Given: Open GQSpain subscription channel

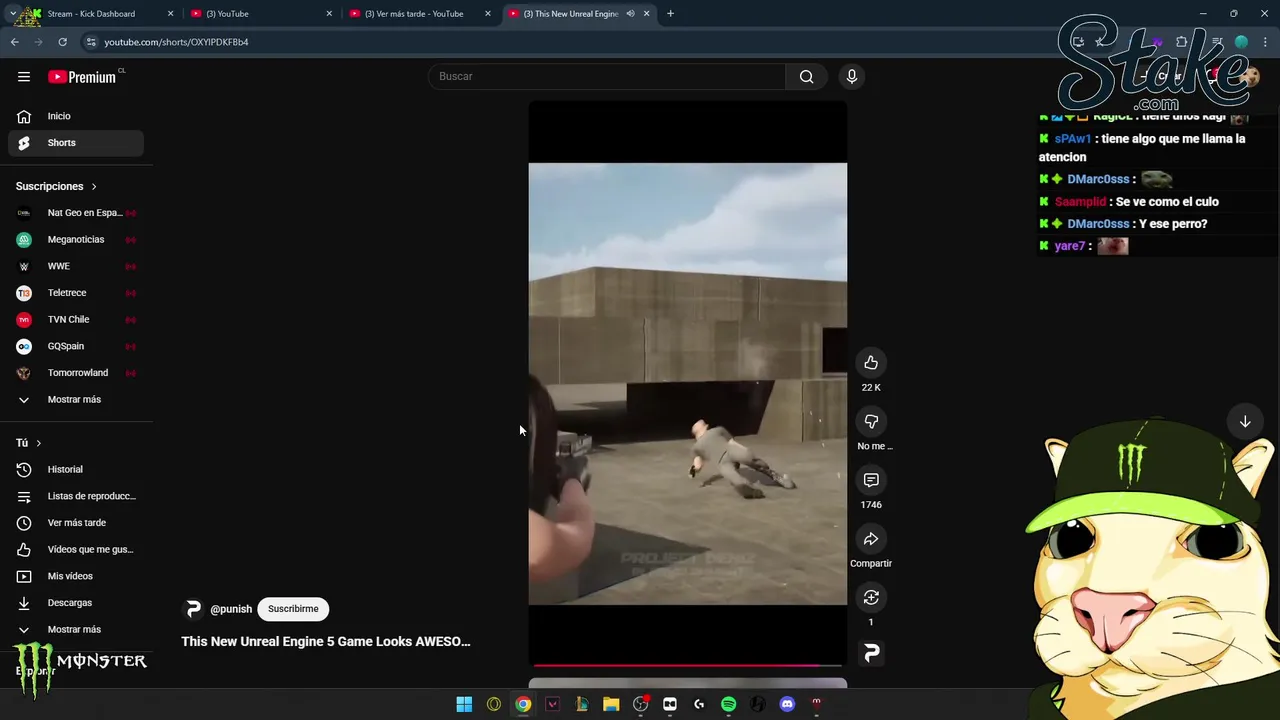Looking at the screenshot, I should [x=76, y=346].
